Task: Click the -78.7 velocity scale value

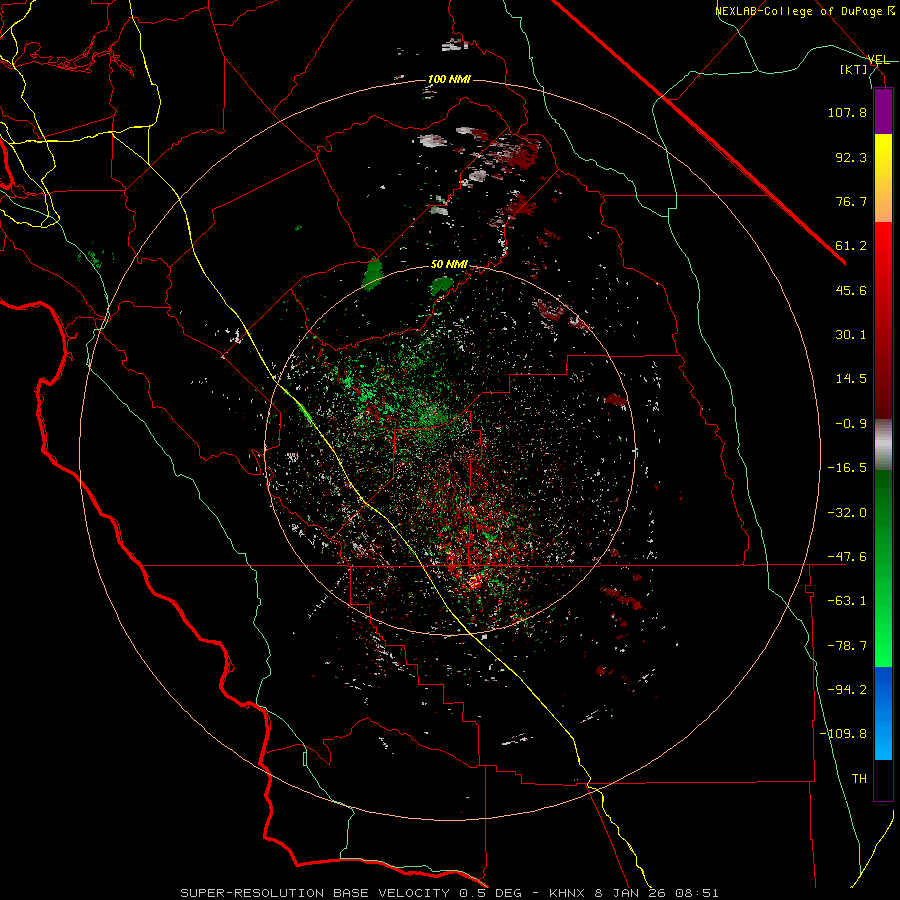Action: (847, 646)
